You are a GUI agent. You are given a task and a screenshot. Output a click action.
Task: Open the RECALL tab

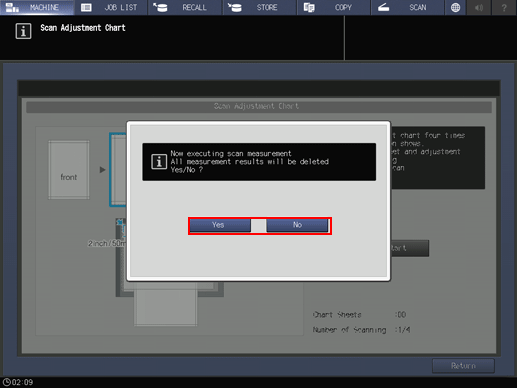click(x=185, y=7)
